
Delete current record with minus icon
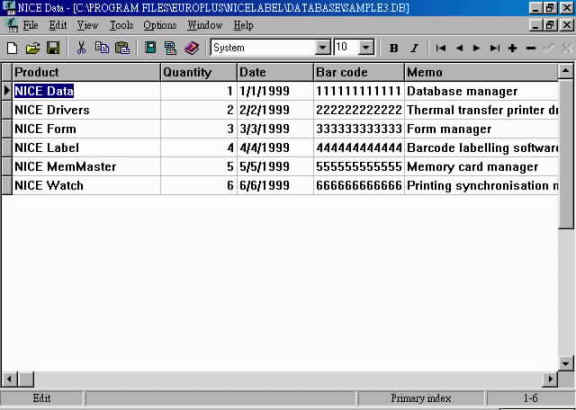click(x=531, y=48)
